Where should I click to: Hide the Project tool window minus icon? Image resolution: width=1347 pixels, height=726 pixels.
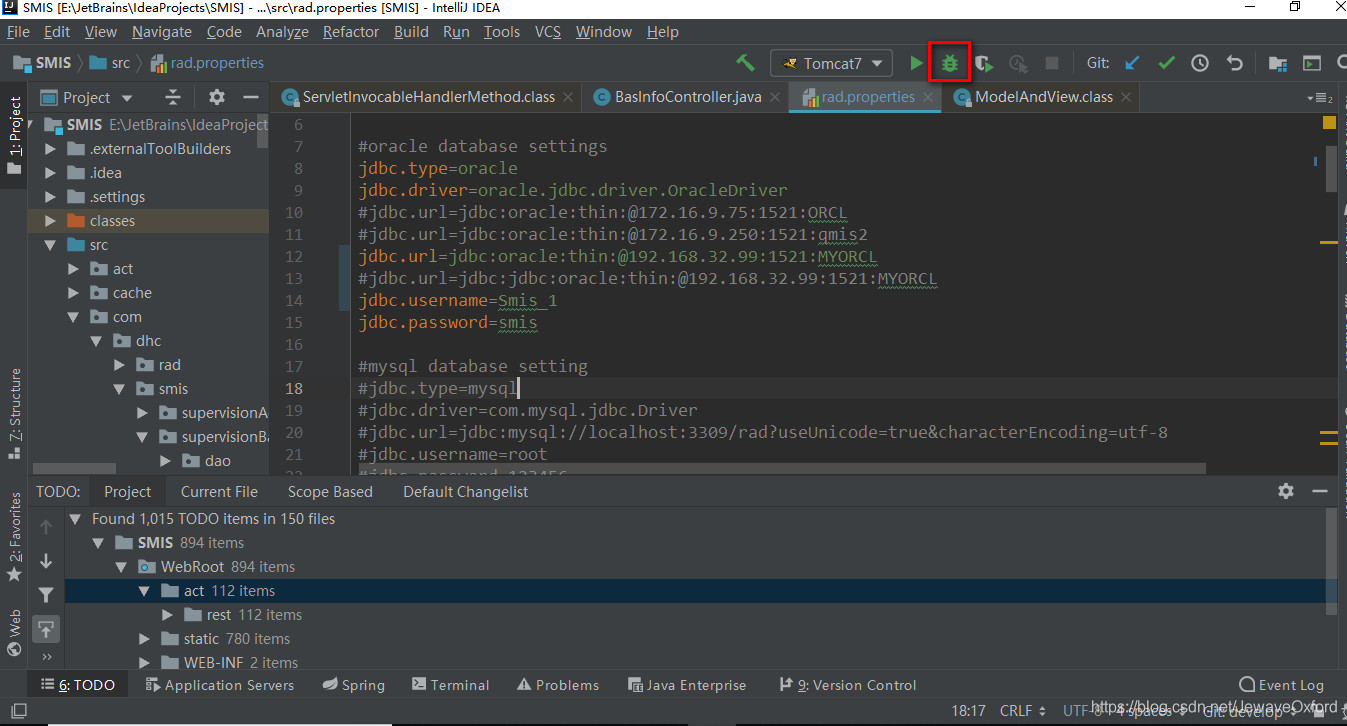pyautogui.click(x=251, y=97)
